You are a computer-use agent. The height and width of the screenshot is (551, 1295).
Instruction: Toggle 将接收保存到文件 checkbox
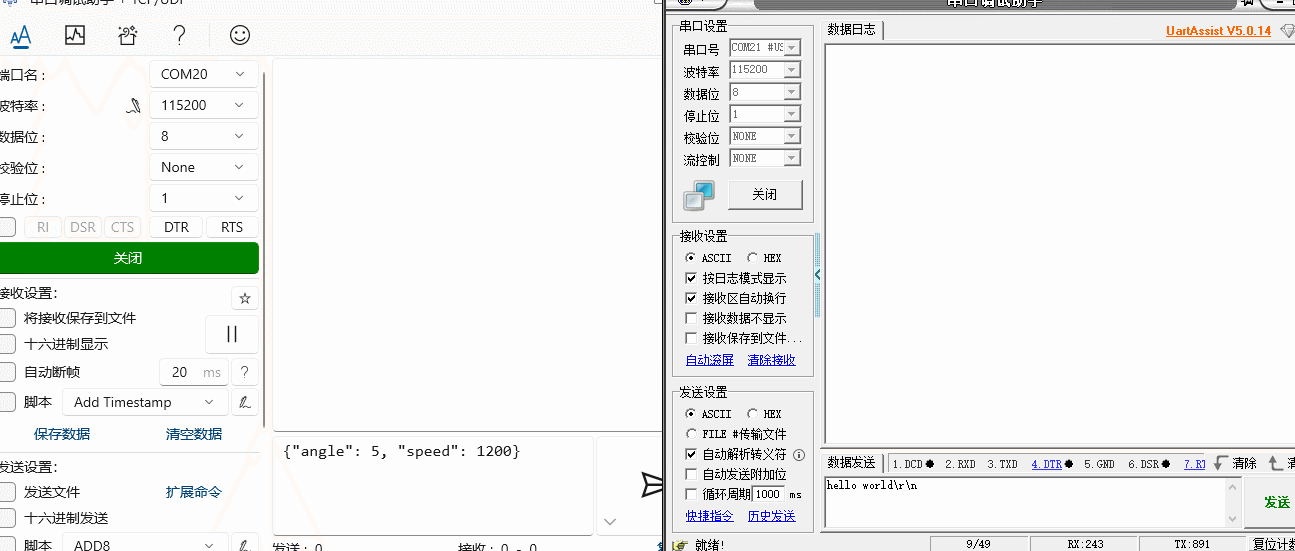pos(7,318)
